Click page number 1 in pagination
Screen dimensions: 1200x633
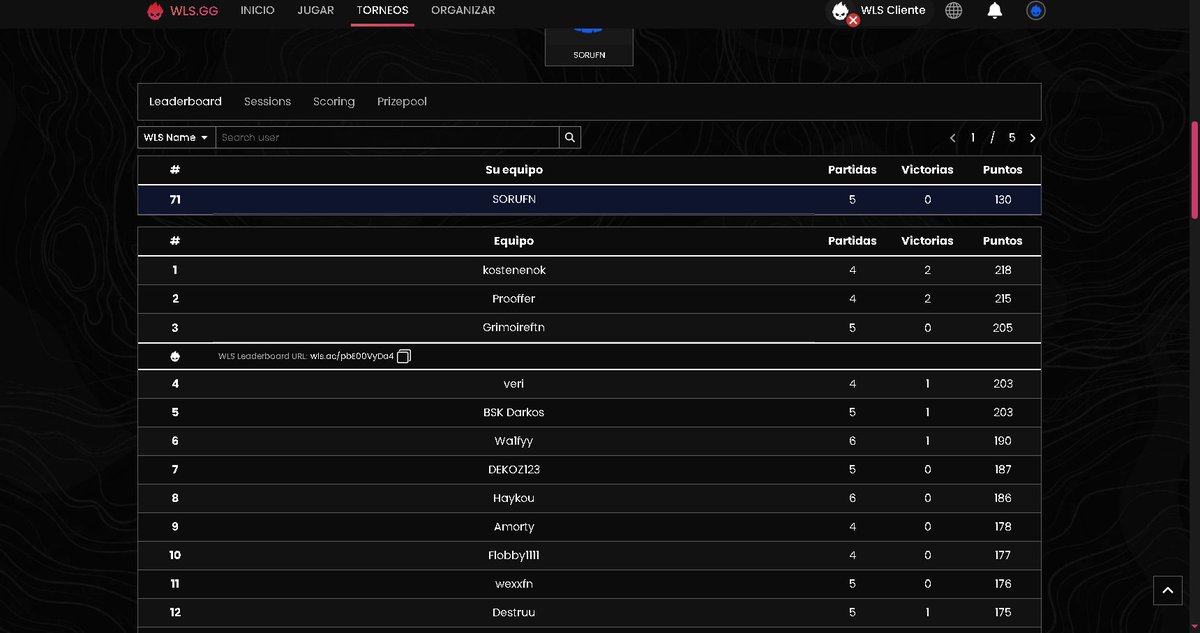[973, 138]
